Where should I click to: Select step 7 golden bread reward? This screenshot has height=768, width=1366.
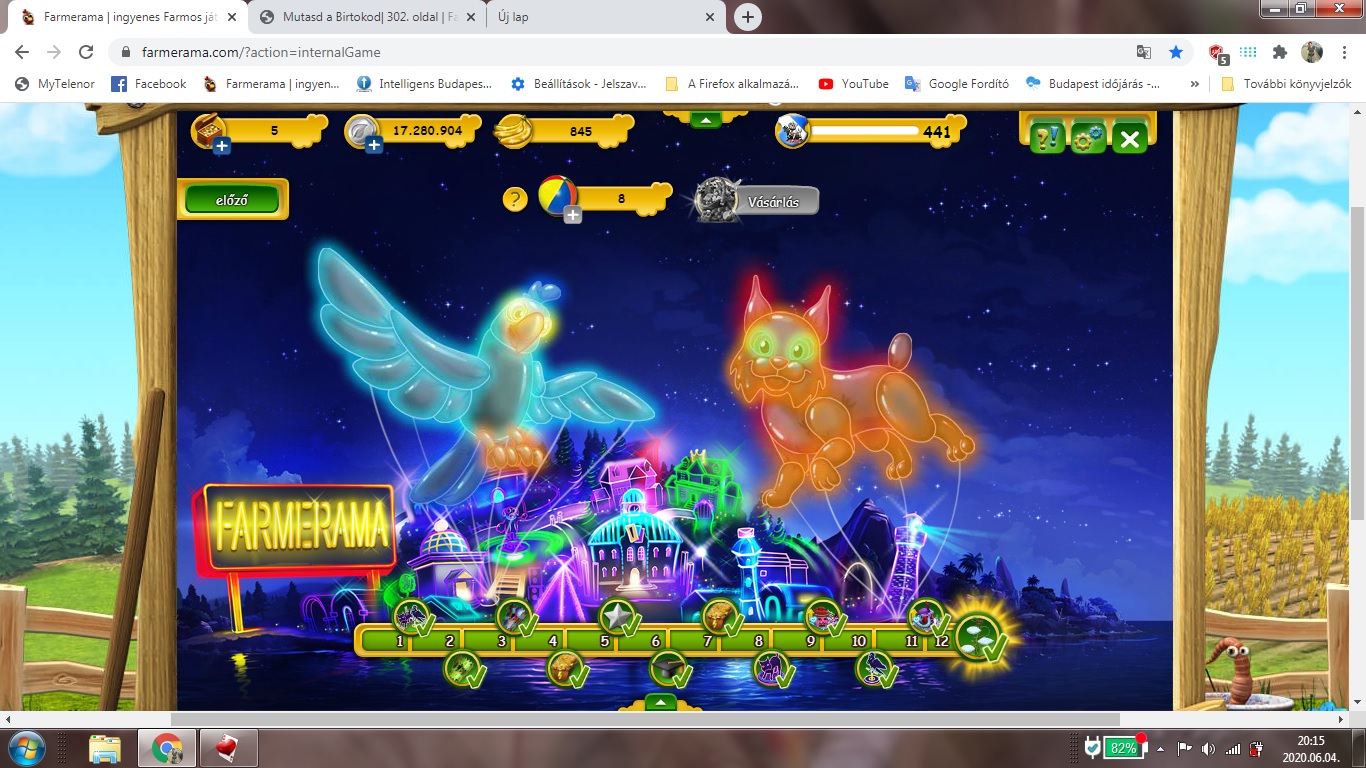click(x=720, y=616)
